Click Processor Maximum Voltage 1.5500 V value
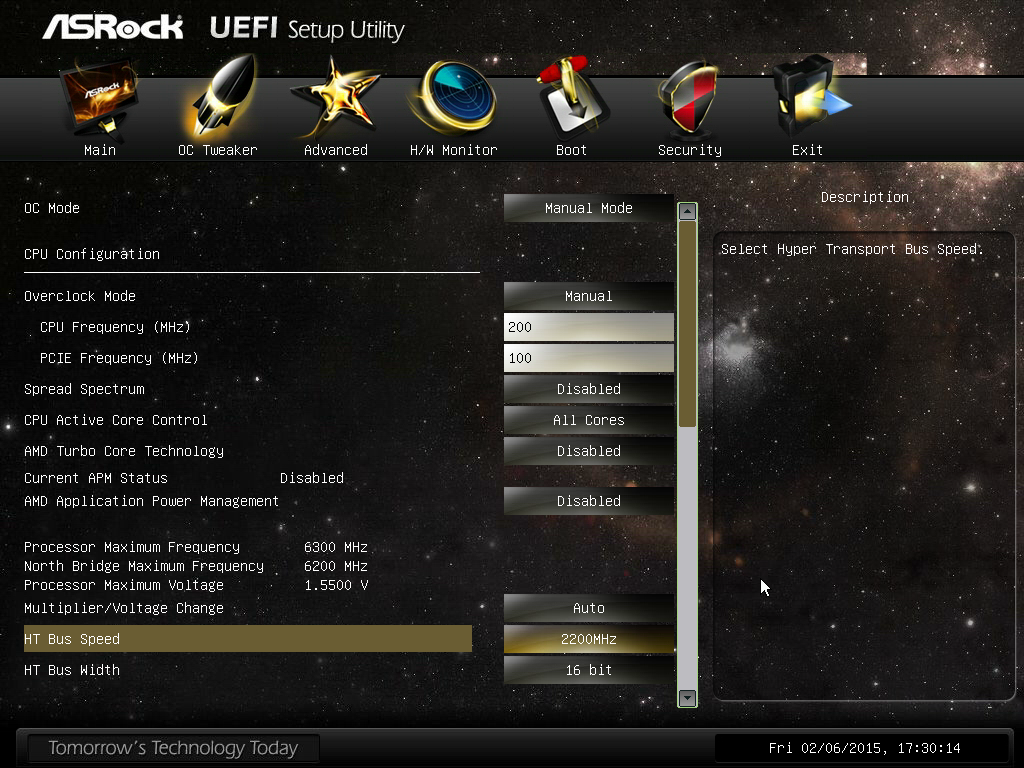1024x768 pixels. tap(336, 585)
